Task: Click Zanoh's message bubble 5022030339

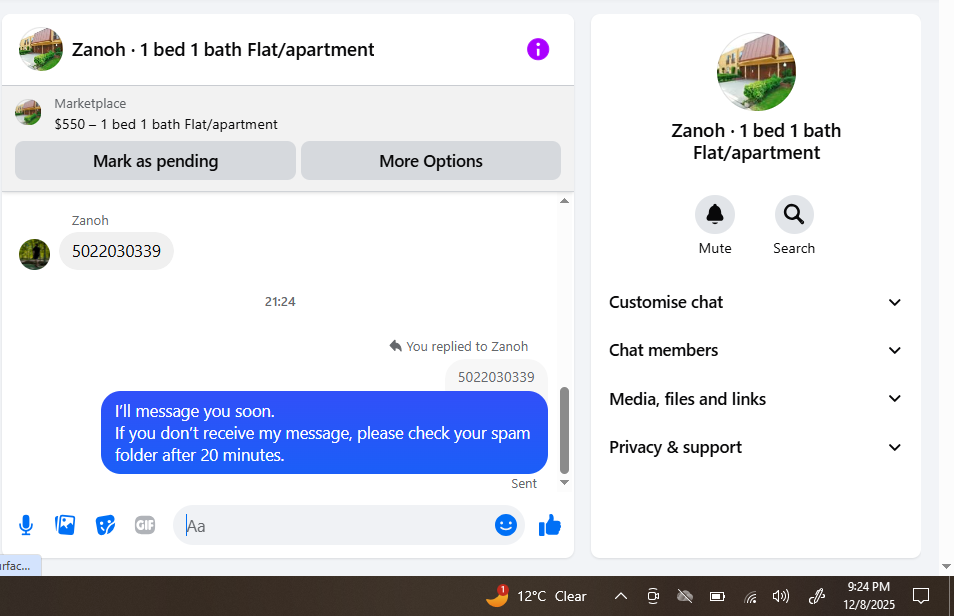Action: (x=116, y=251)
